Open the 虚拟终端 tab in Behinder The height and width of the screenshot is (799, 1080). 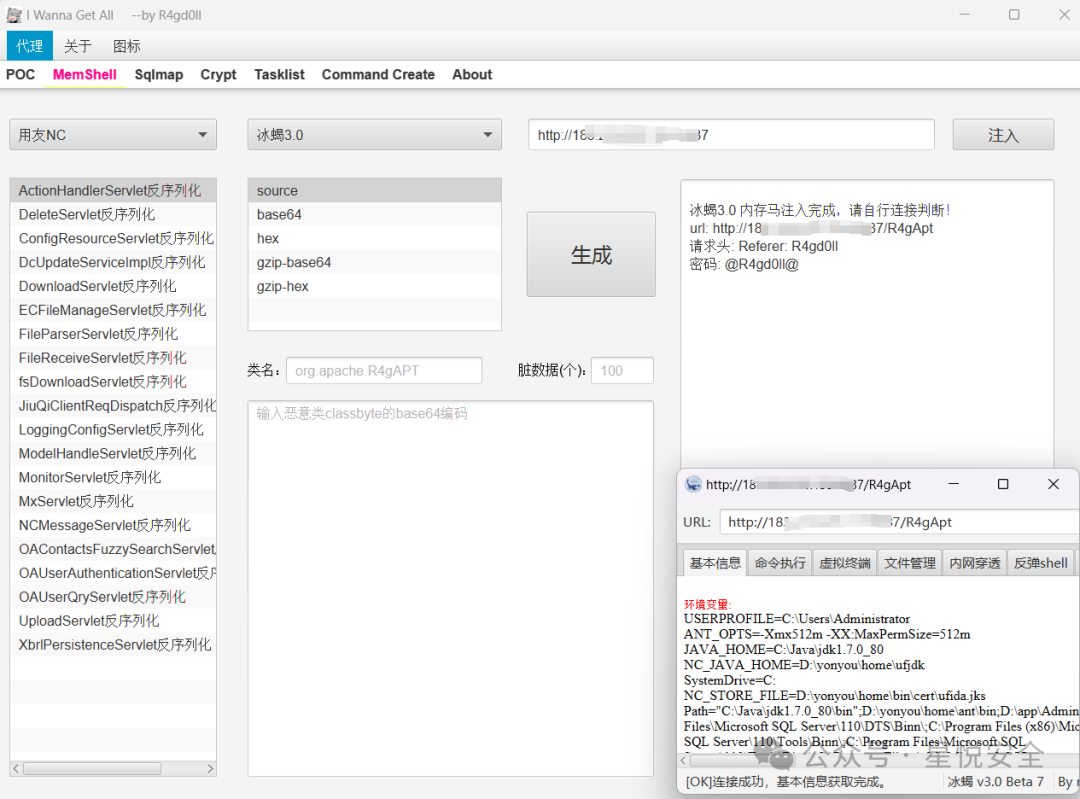pos(844,563)
